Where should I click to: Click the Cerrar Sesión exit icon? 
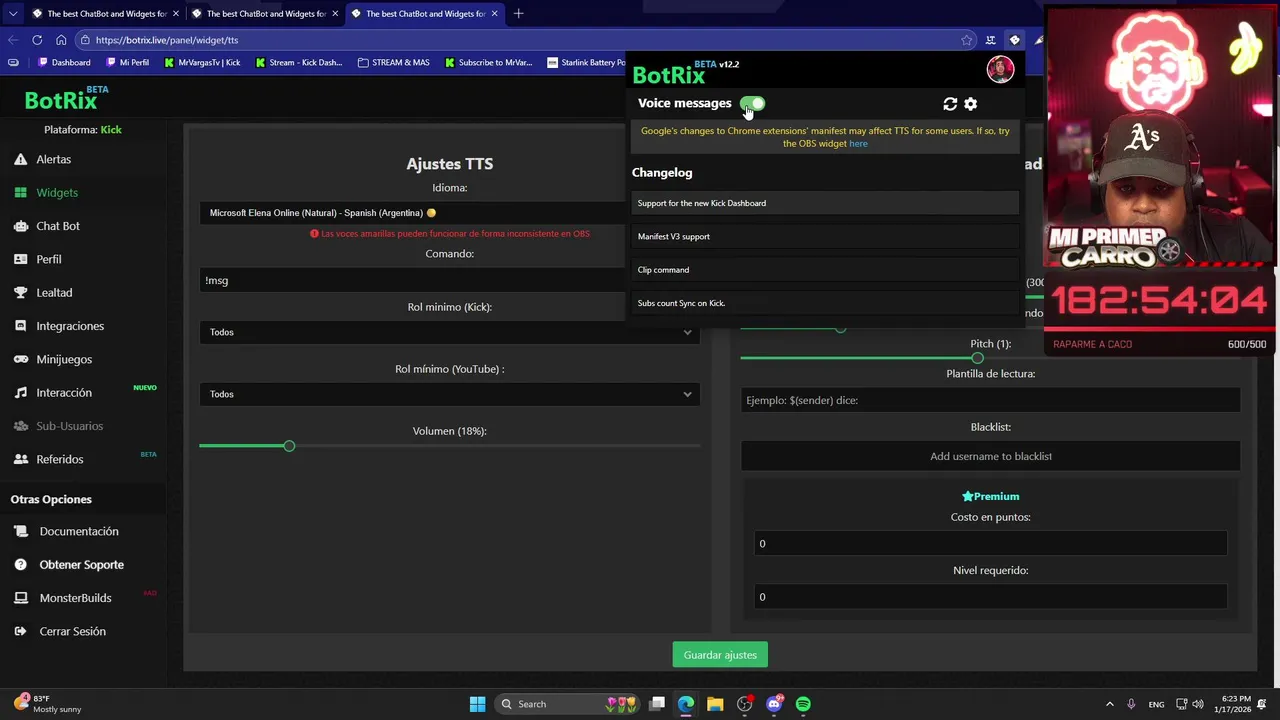pos(20,631)
